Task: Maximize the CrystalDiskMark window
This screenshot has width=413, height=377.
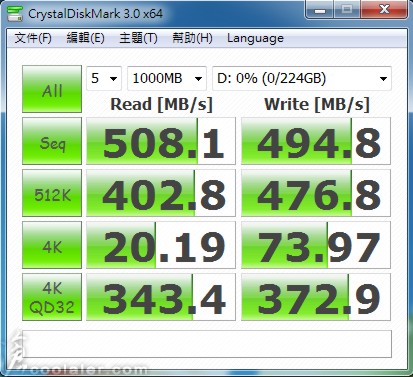Action: tap(347, 10)
